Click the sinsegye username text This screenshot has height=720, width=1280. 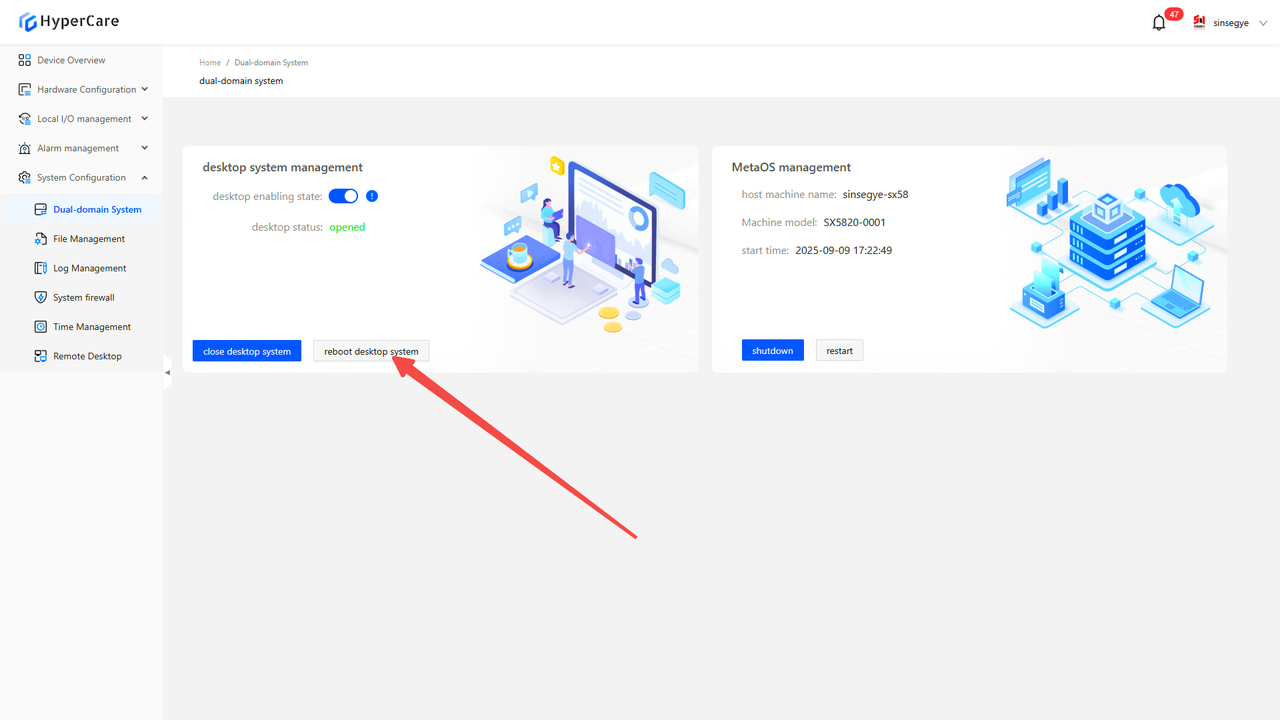pos(1231,23)
